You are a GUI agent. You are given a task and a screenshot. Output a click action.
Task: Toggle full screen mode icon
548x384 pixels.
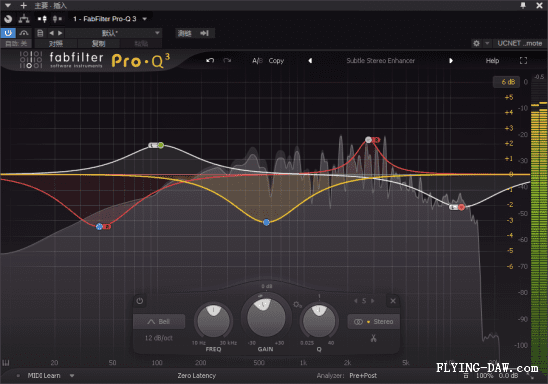(x=523, y=60)
